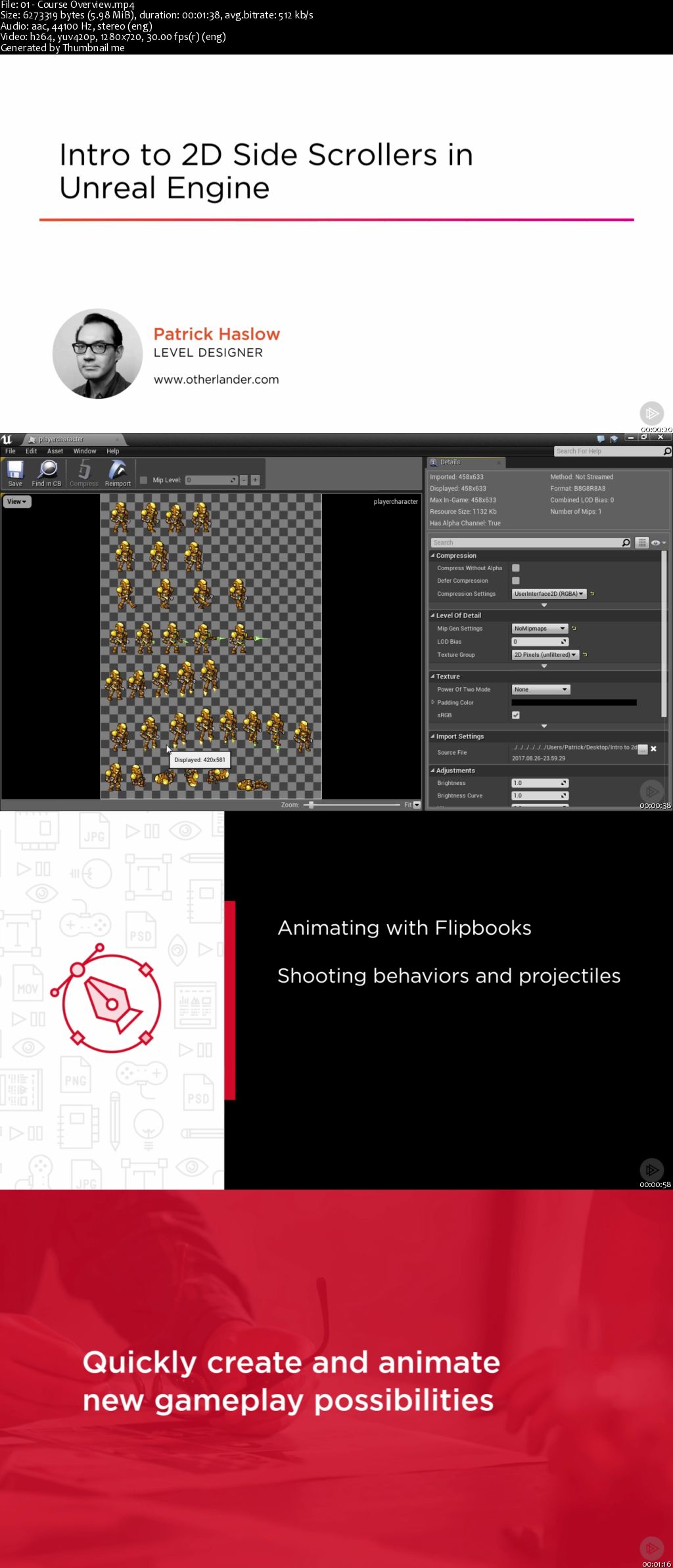Screen dimensions: 673x1568
Task: Open the viewport View dropdown
Action: (x=17, y=502)
